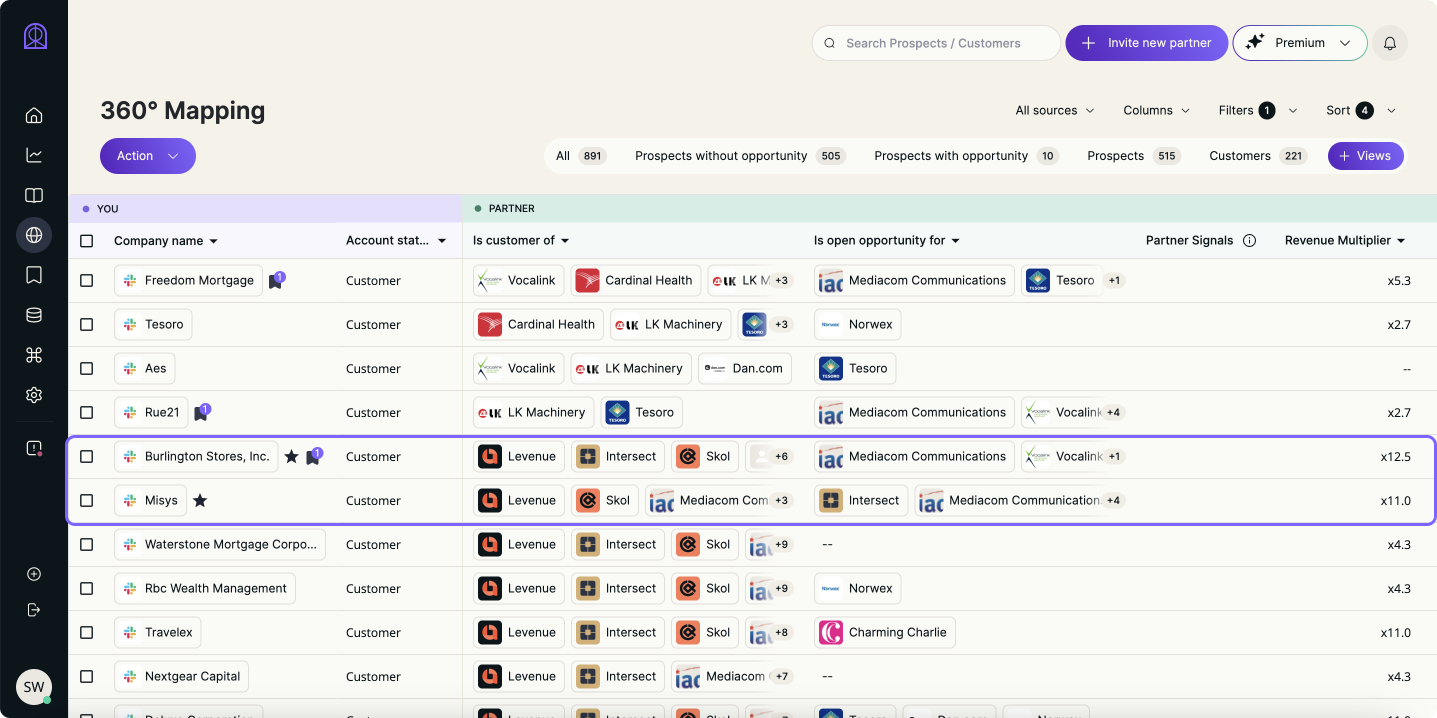The width and height of the screenshot is (1437, 718).
Task: Check the Freedom Mortgage row checkbox
Action: 87,281
